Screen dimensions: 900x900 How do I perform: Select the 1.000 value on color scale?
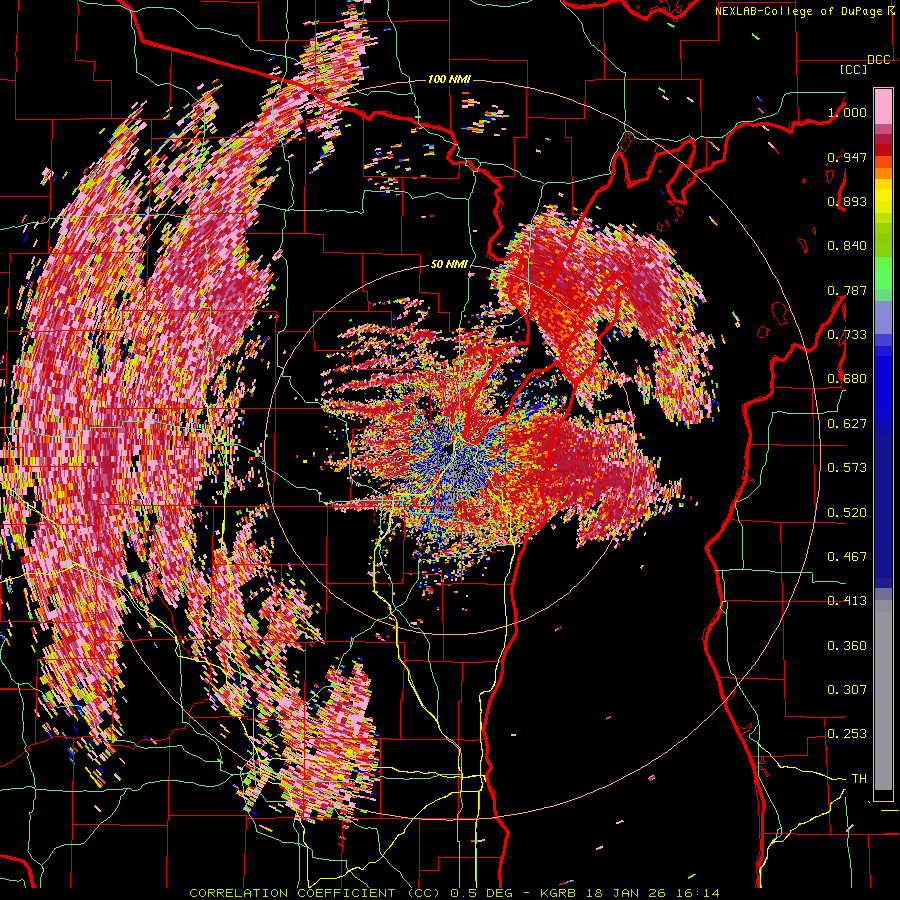coord(847,112)
